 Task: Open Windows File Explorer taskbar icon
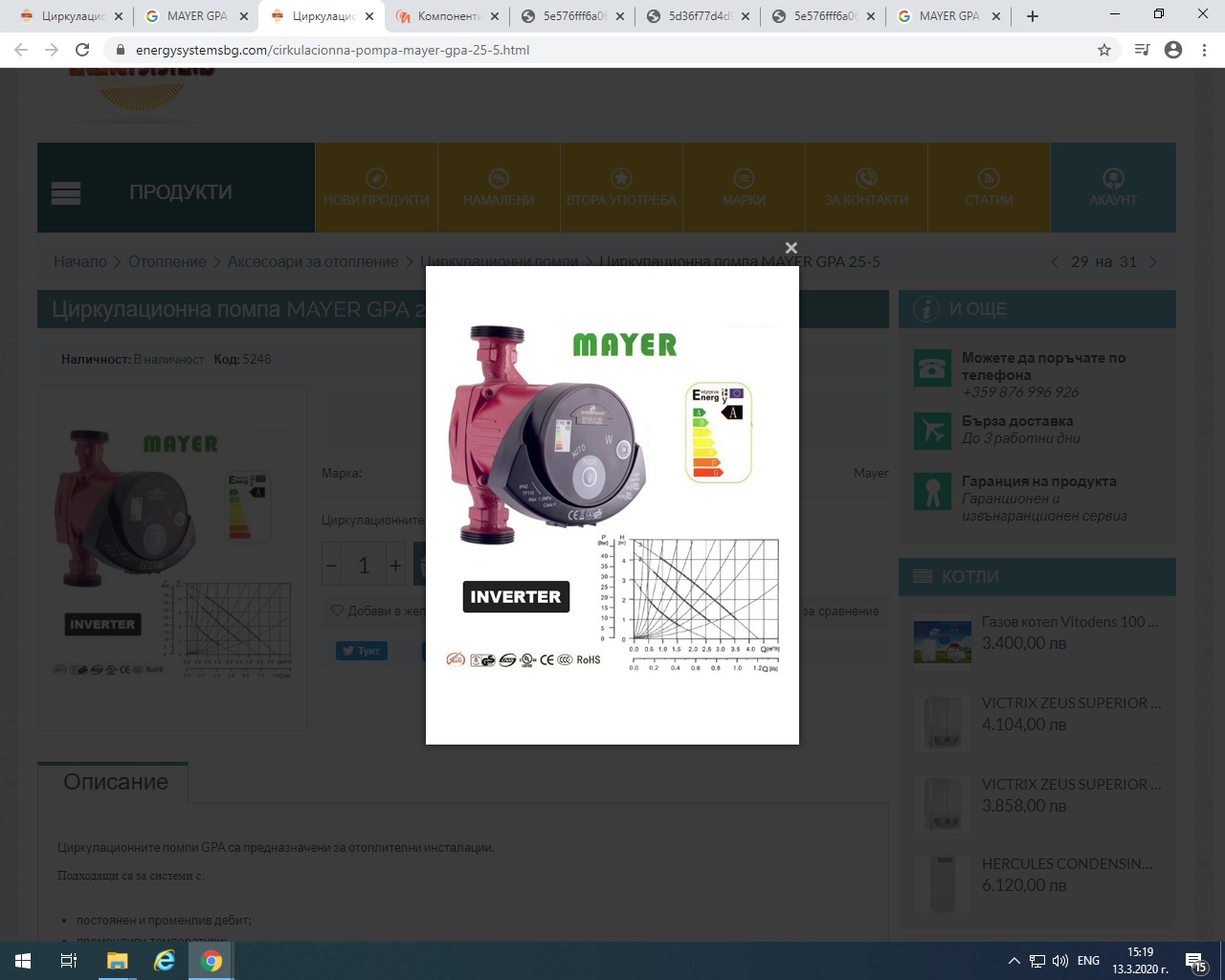(117, 961)
